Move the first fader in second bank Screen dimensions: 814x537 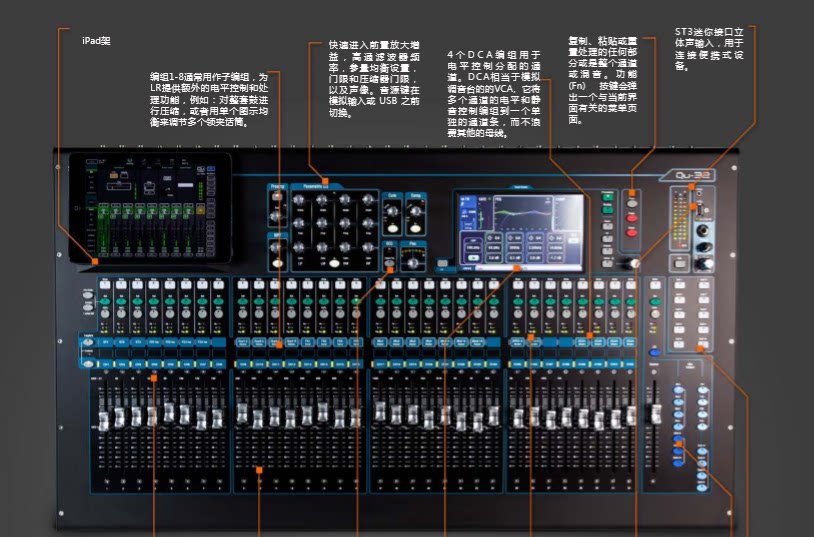242,412
